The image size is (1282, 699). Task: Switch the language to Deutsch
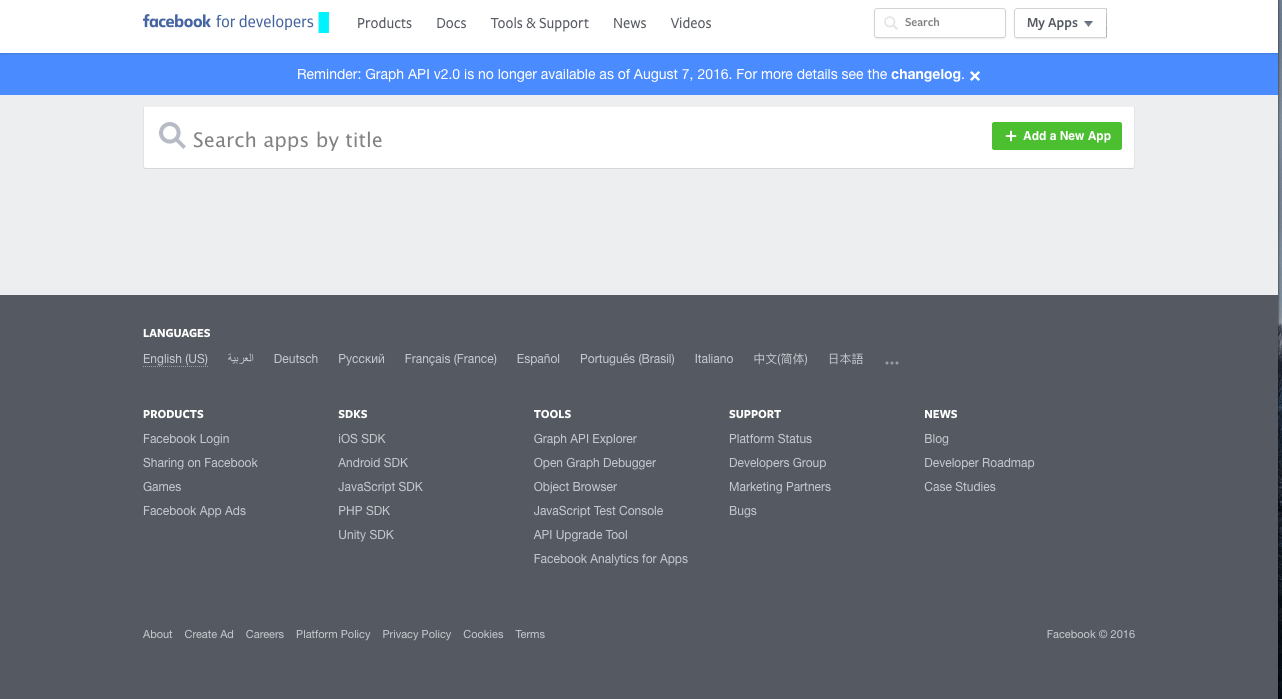295,358
